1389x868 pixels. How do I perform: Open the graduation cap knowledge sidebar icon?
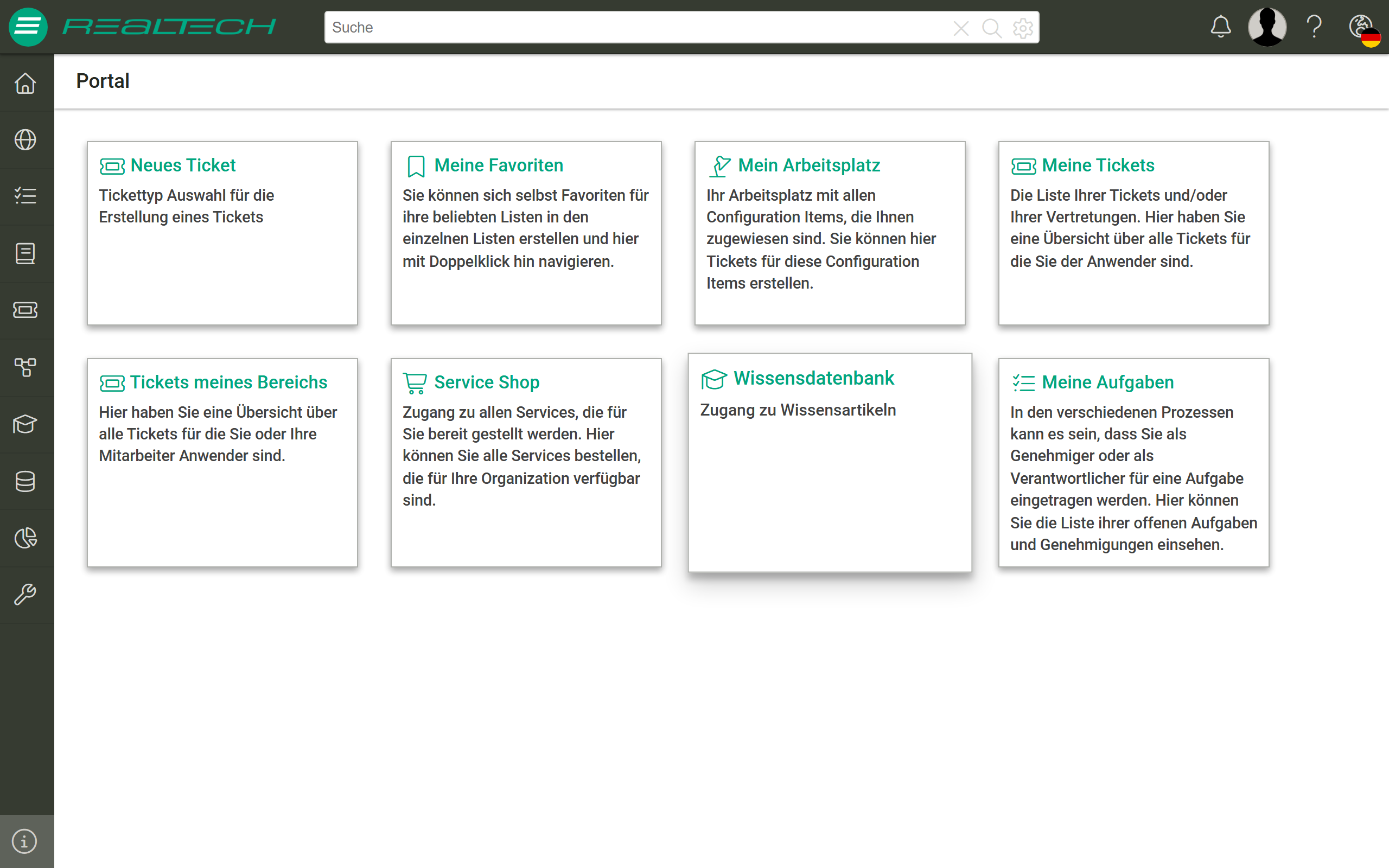point(26,424)
